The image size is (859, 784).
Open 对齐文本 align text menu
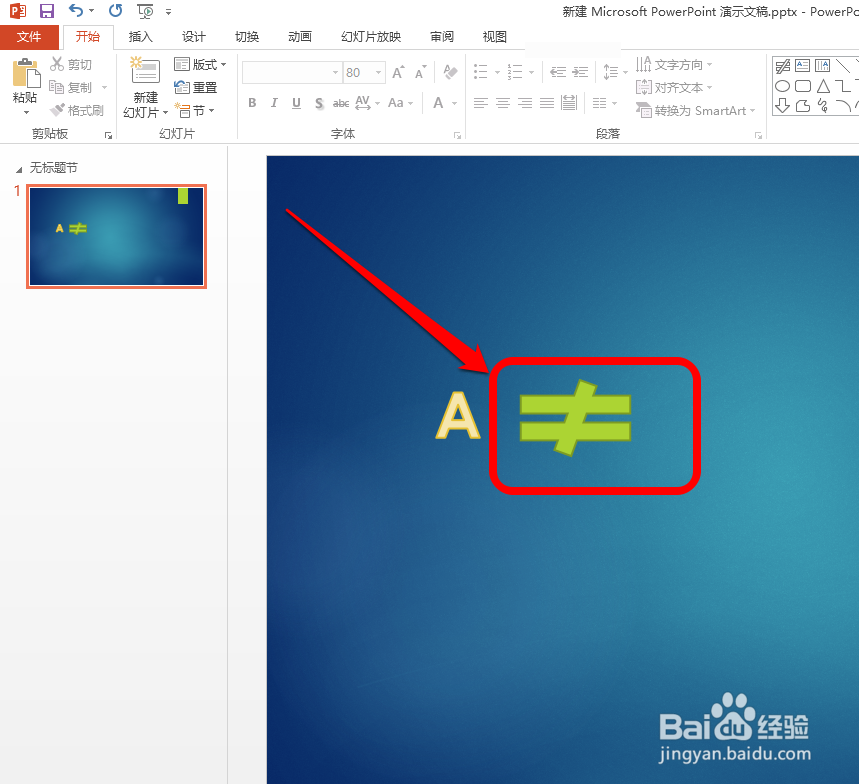pyautogui.click(x=674, y=87)
